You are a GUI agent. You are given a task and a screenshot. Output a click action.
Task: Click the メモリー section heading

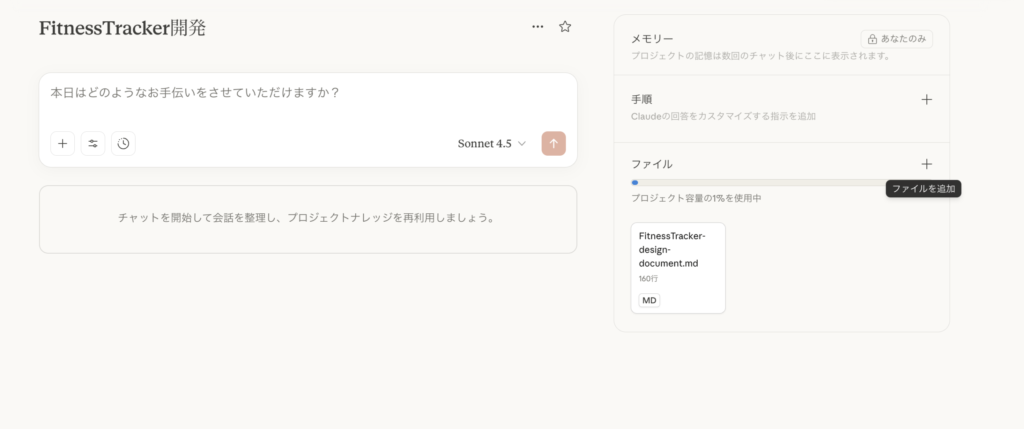coord(652,40)
